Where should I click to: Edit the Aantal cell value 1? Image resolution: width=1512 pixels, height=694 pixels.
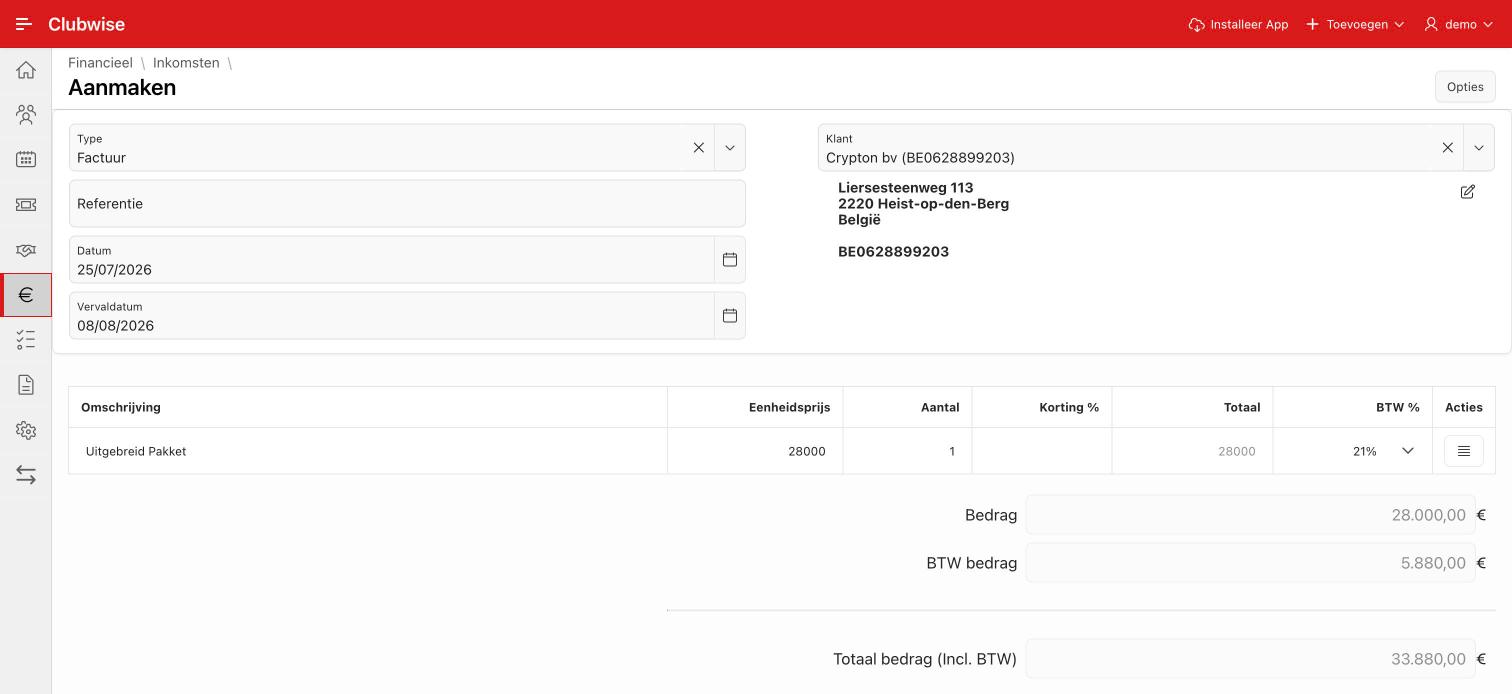907,451
